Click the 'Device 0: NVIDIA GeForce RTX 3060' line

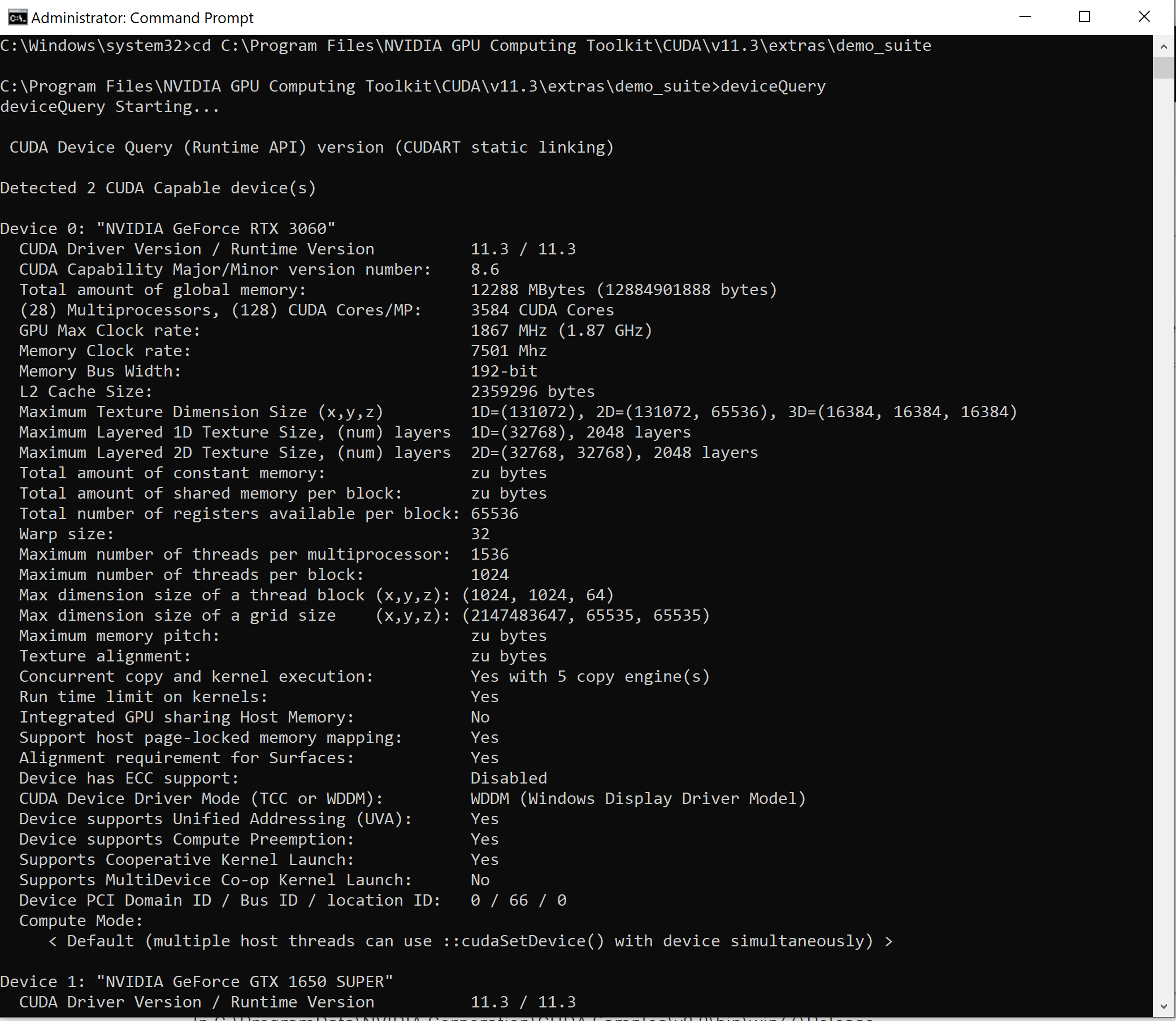point(167,229)
